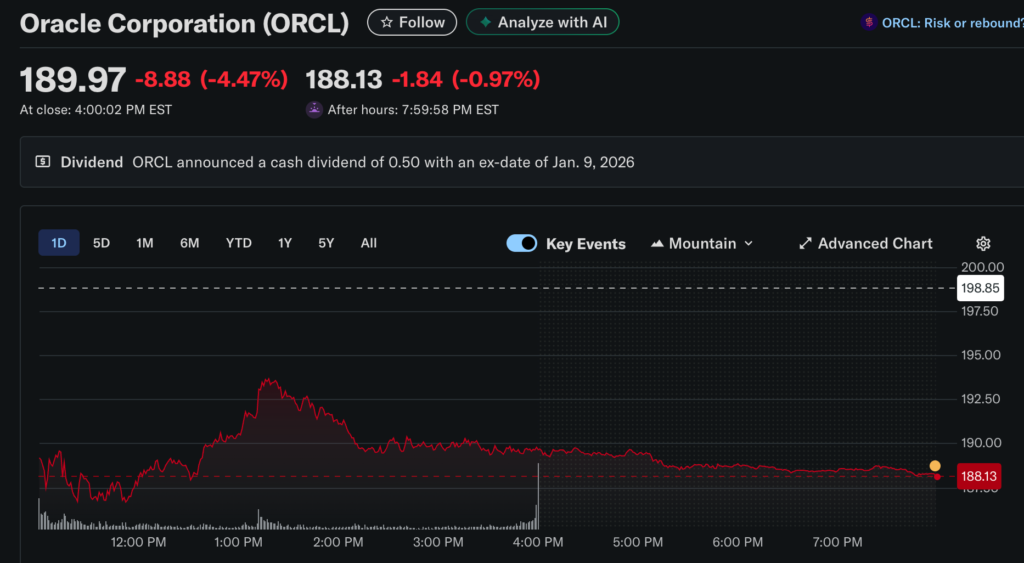Select the All time range
The height and width of the screenshot is (563, 1024).
pos(368,243)
